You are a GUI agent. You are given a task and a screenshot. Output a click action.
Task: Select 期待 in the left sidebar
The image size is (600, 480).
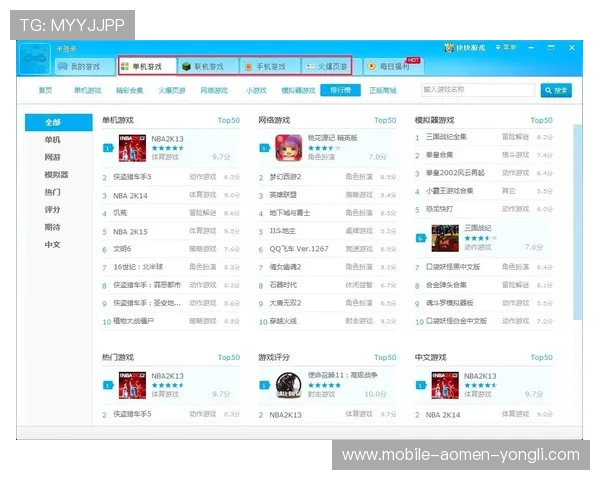coord(52,227)
